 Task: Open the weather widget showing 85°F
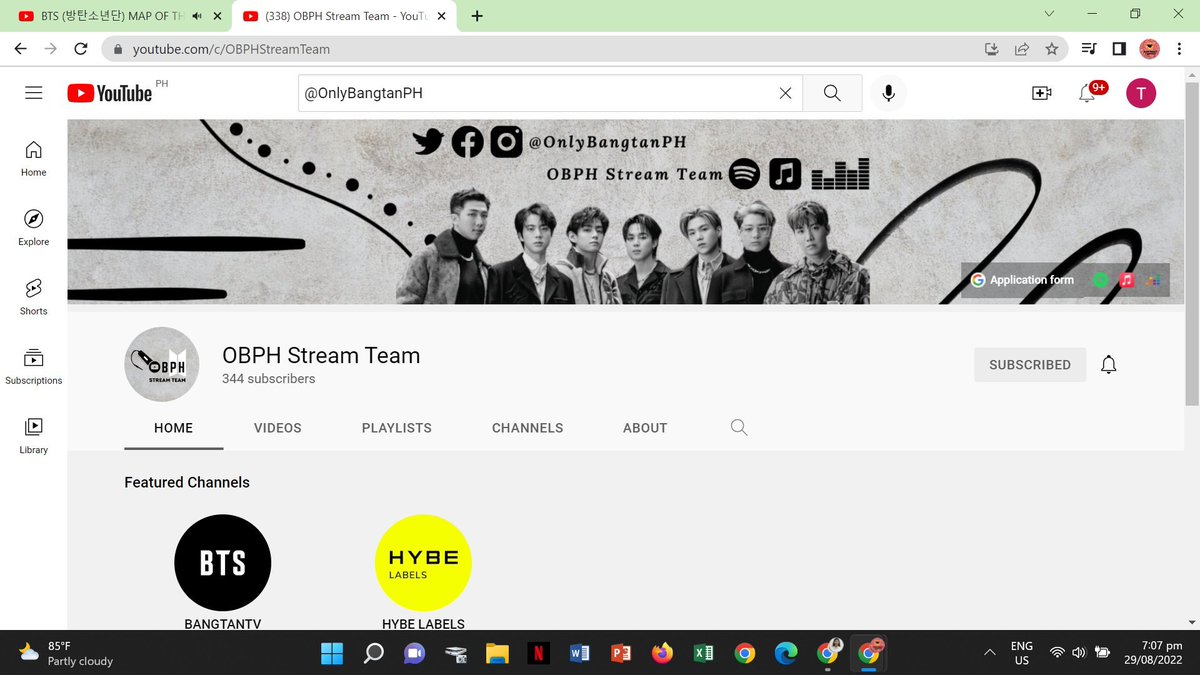click(68, 653)
